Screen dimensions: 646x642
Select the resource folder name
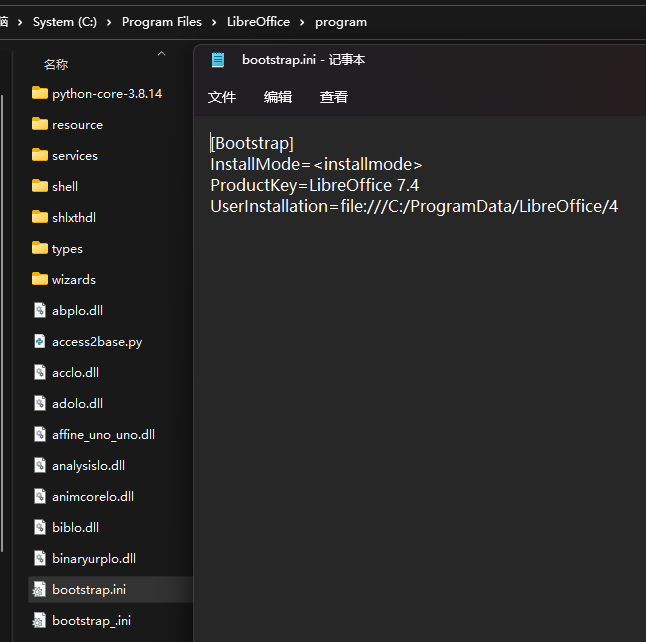[77, 125]
